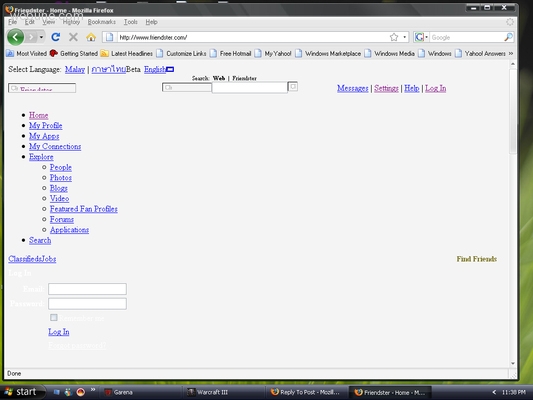The width and height of the screenshot is (533, 400).
Task: Open Photos under Explore
Action: (x=61, y=178)
